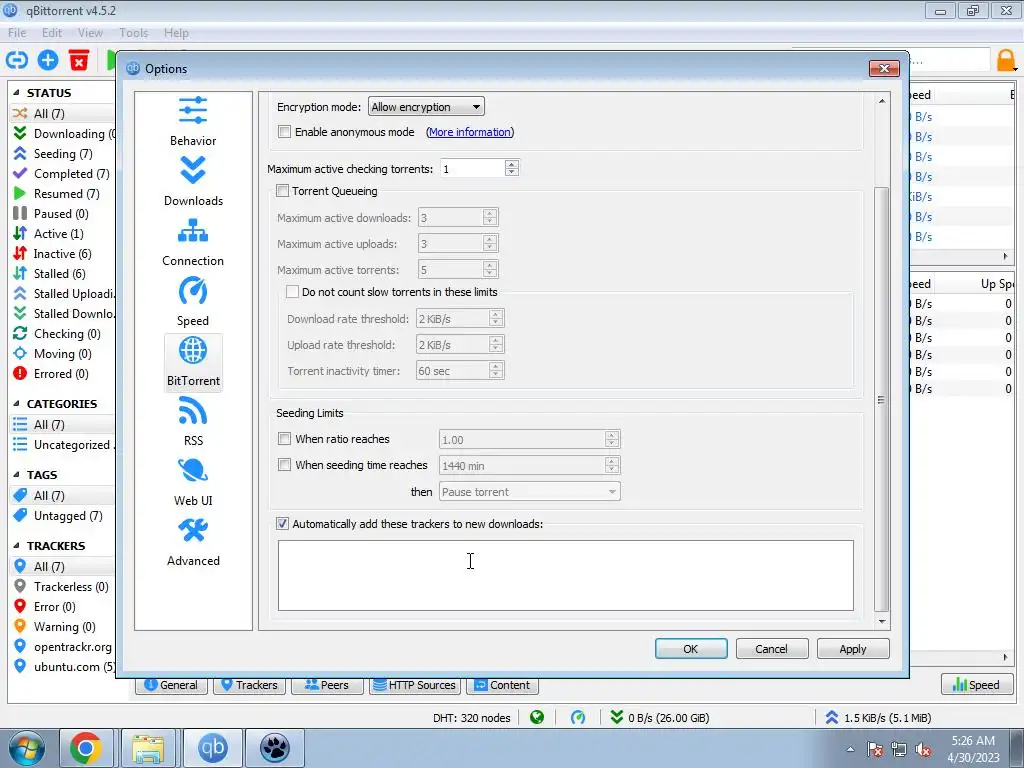
Task: Open Chrome from taskbar
Action: pos(86,748)
